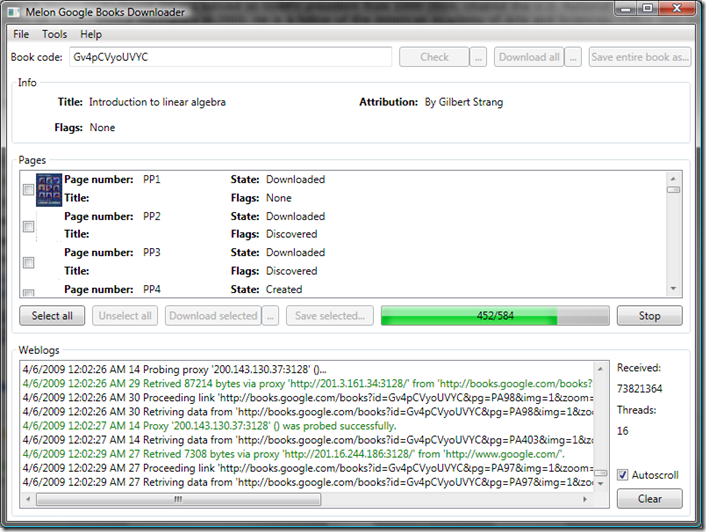
Task: Minimize the Melon window
Action: point(626,8)
